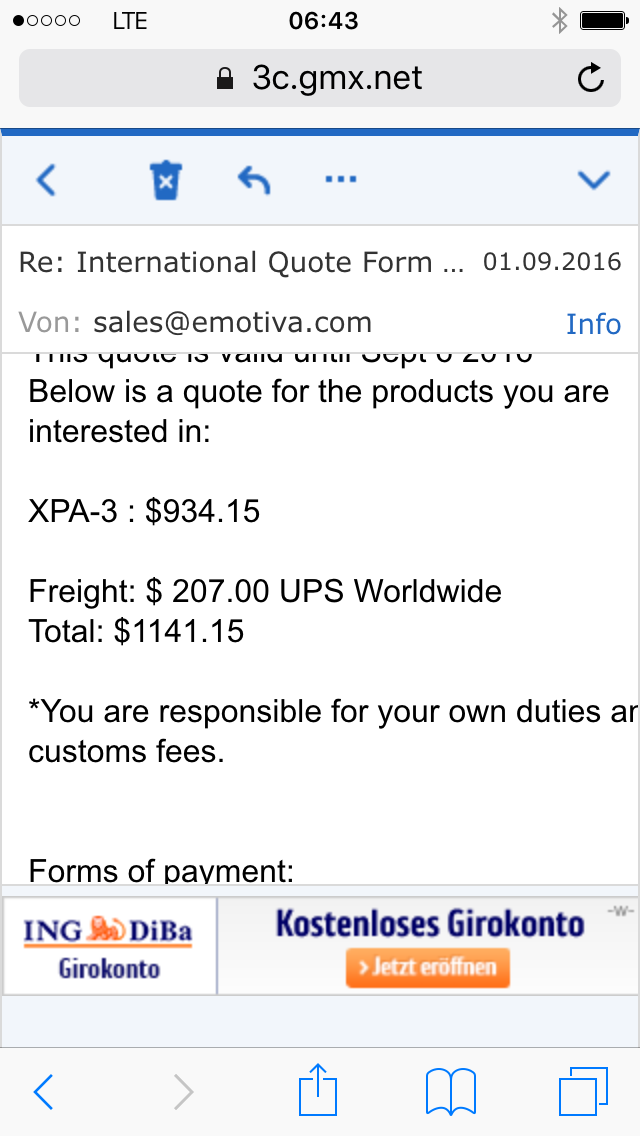Open Safari bookmarks
Viewport: 640px width, 1136px height.
point(450,1090)
